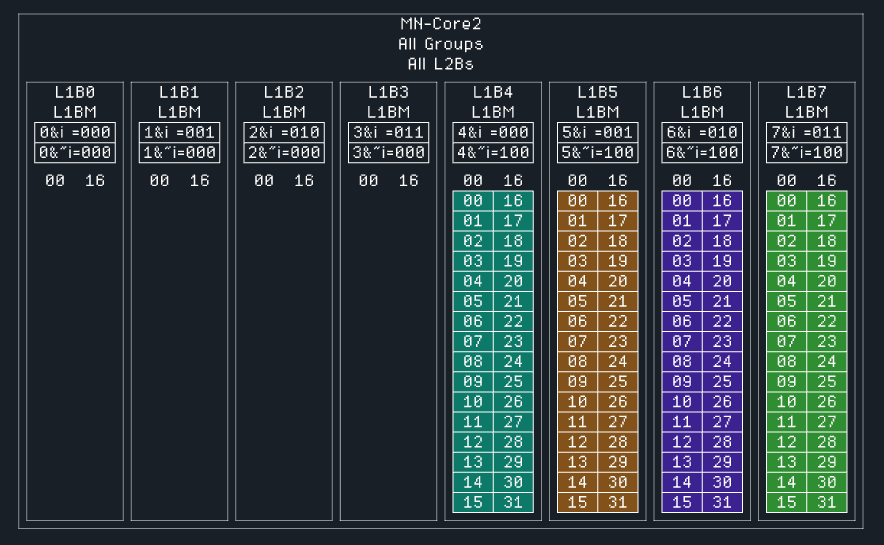
Task: Select the mask cell 1&~i=000
Action: click(x=179, y=153)
